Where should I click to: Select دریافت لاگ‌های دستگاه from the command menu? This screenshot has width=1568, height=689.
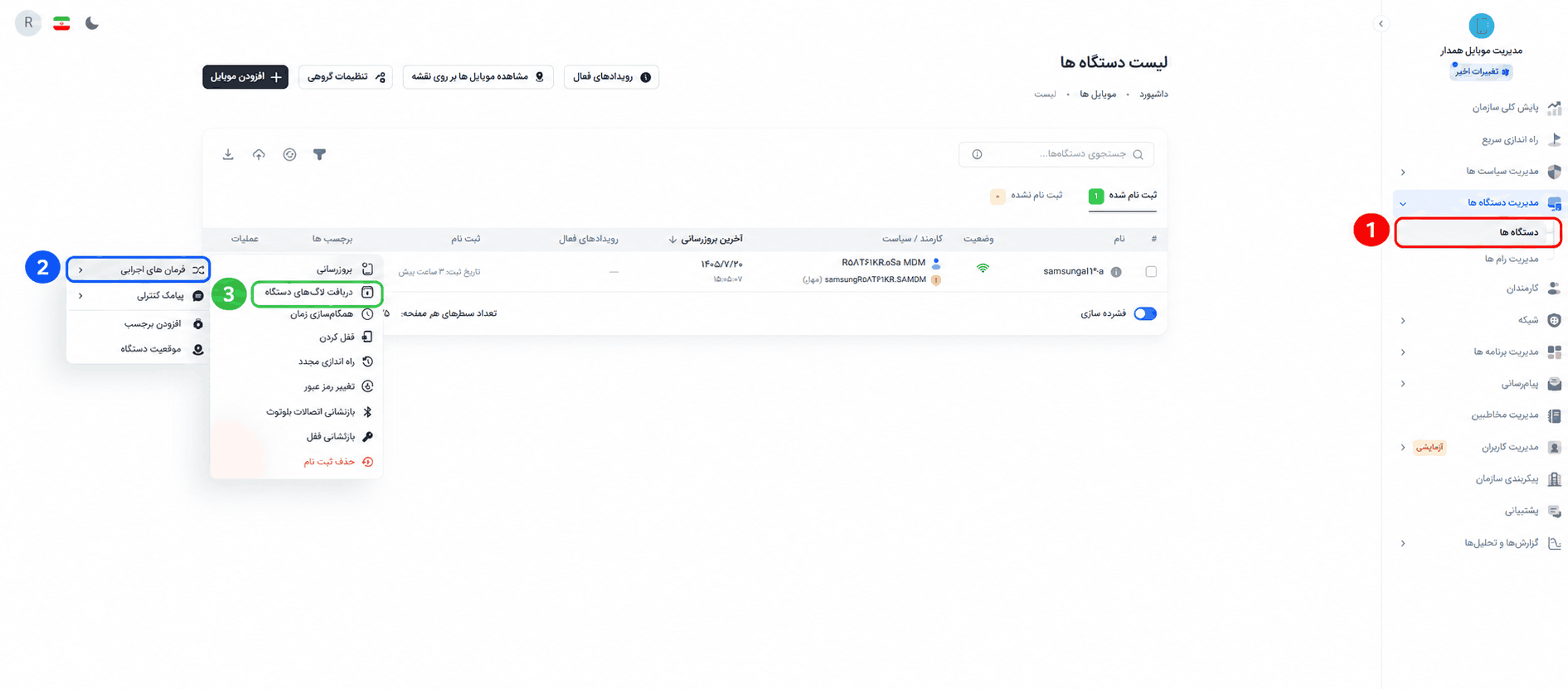[318, 293]
